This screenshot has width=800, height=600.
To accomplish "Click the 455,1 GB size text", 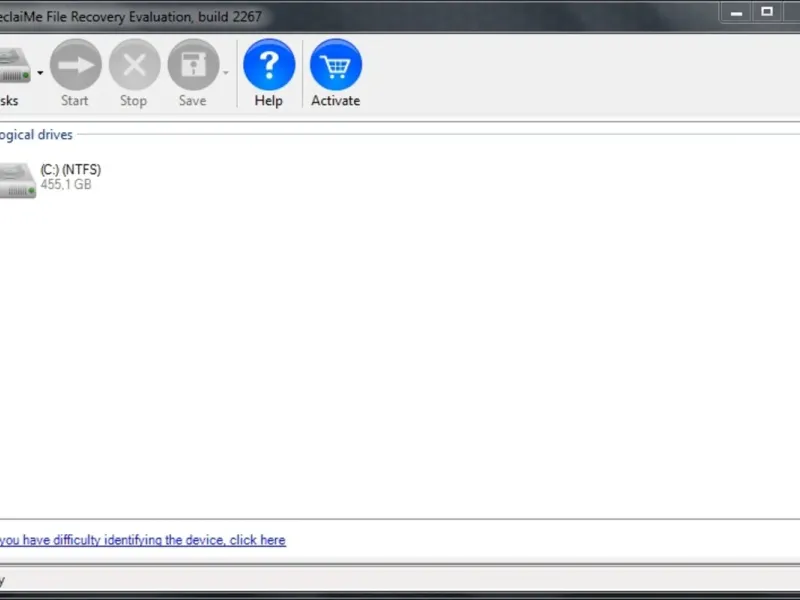I will click(66, 184).
